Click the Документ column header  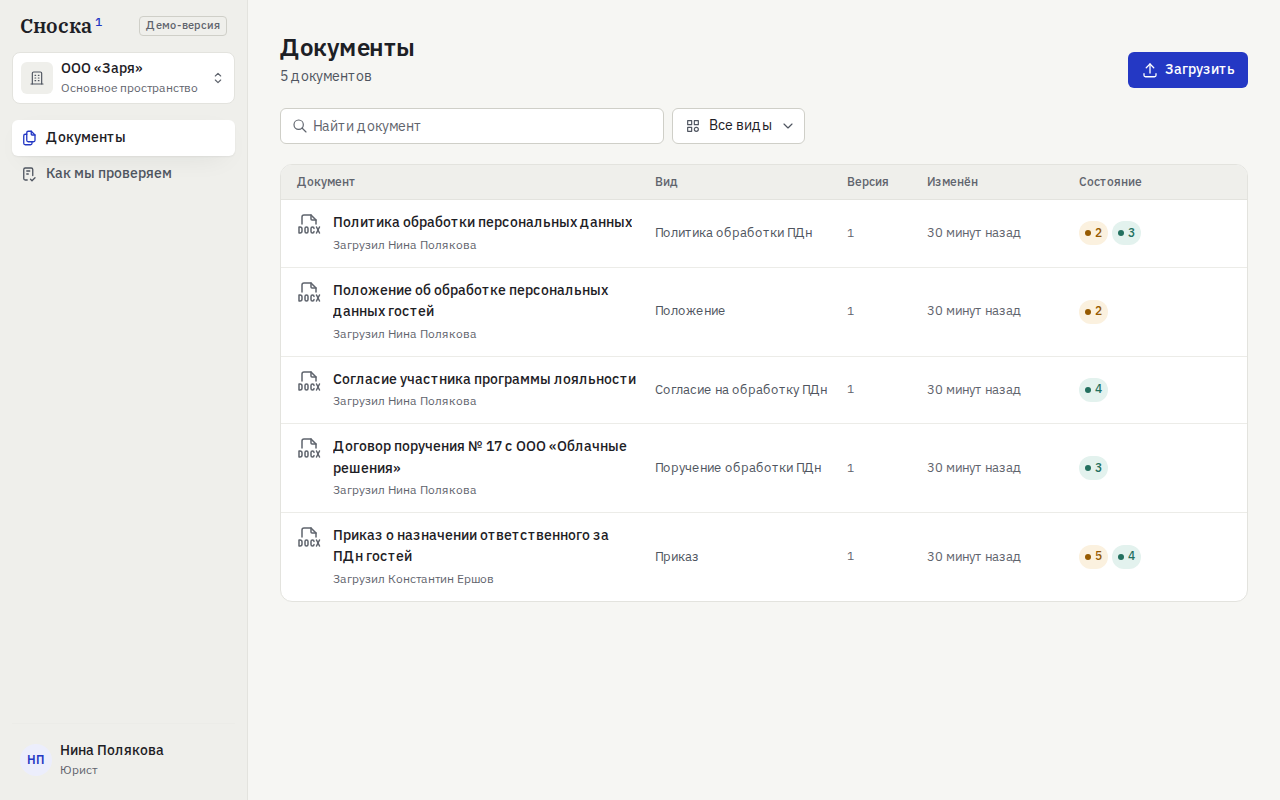(x=326, y=182)
